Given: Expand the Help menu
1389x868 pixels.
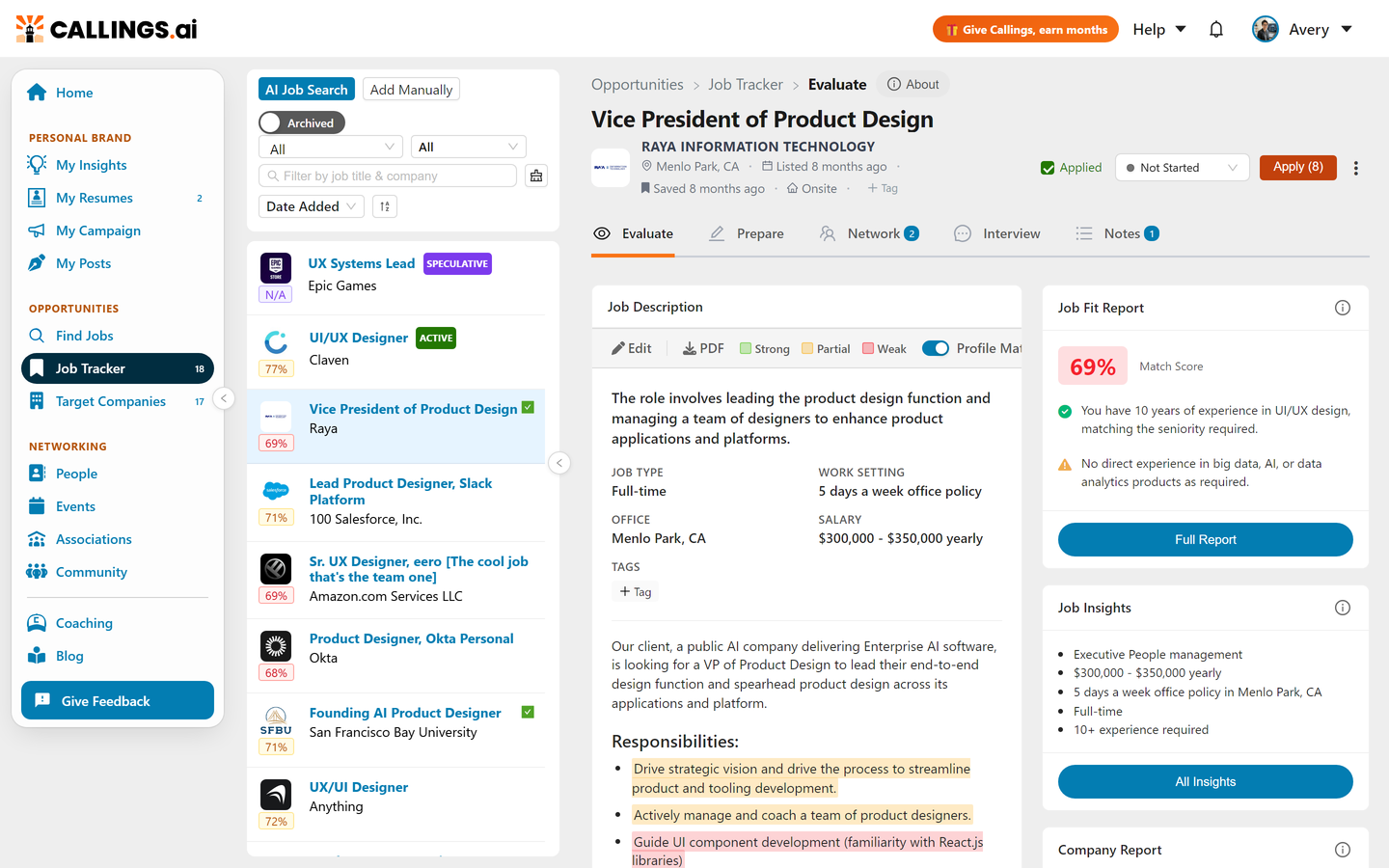Looking at the screenshot, I should pos(1159,29).
